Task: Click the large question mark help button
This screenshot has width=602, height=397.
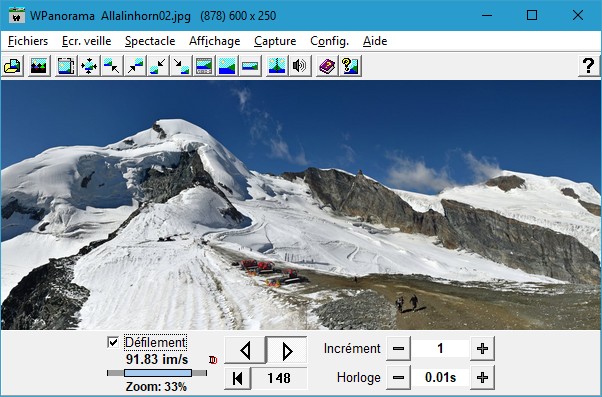Action: click(589, 66)
